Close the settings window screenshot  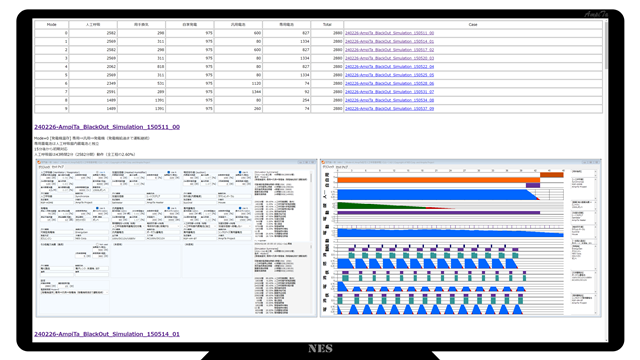pos(313,162)
